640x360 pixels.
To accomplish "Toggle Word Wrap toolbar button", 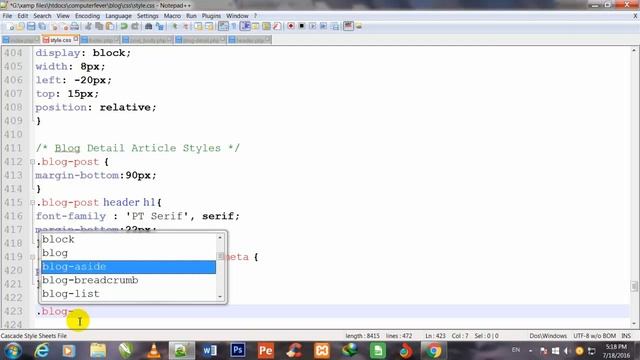I will point(223,27).
